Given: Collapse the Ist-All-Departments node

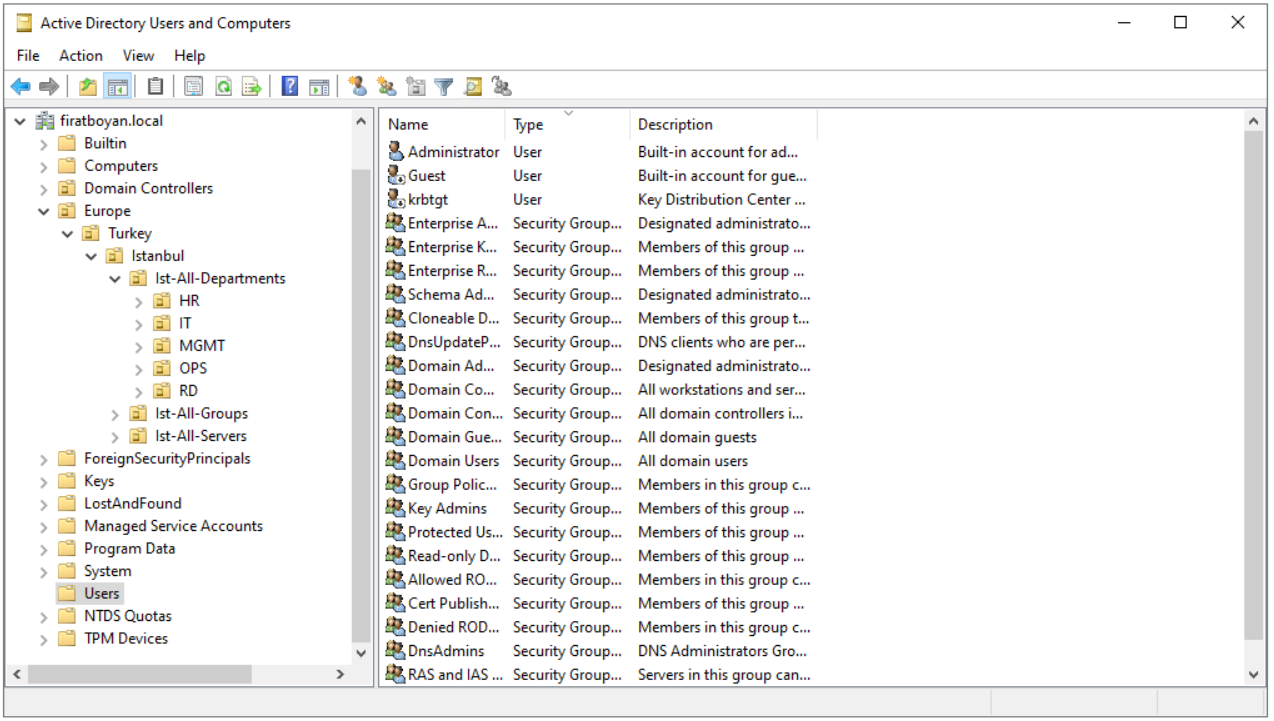Looking at the screenshot, I should coord(115,279).
